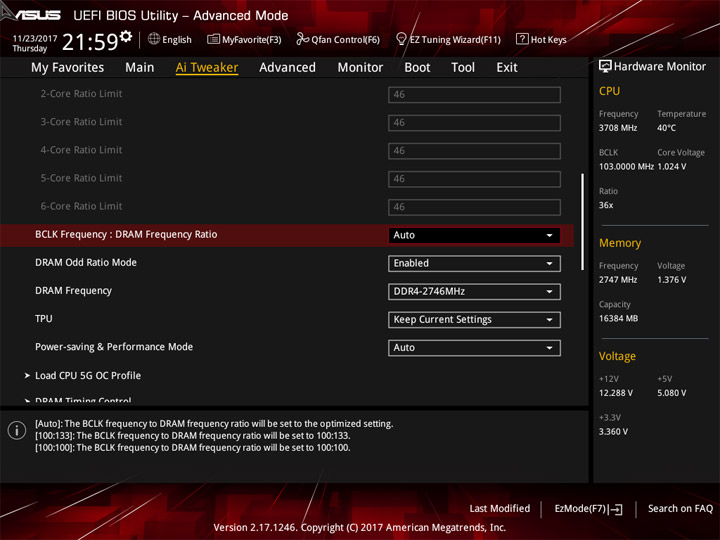This screenshot has height=540, width=720.
Task: Select the DRAM Frequency label
Action: [x=73, y=291]
